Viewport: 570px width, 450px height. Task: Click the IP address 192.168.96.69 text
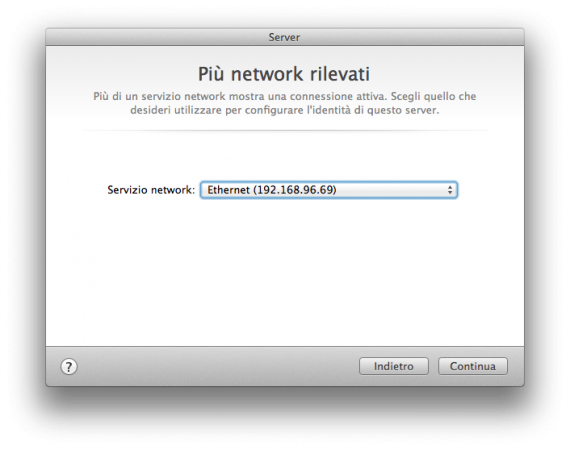point(295,190)
